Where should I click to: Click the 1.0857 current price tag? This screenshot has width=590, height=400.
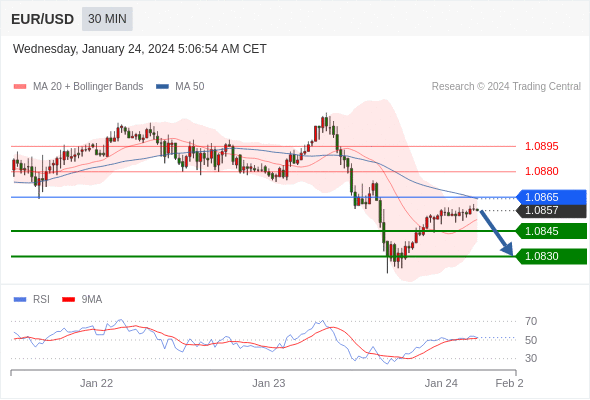[x=551, y=210]
